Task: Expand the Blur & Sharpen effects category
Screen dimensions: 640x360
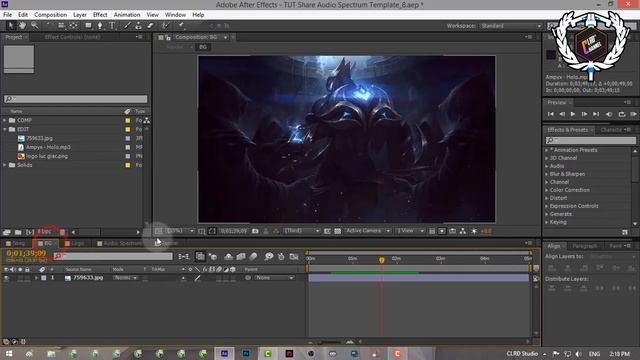Action: 547,174
